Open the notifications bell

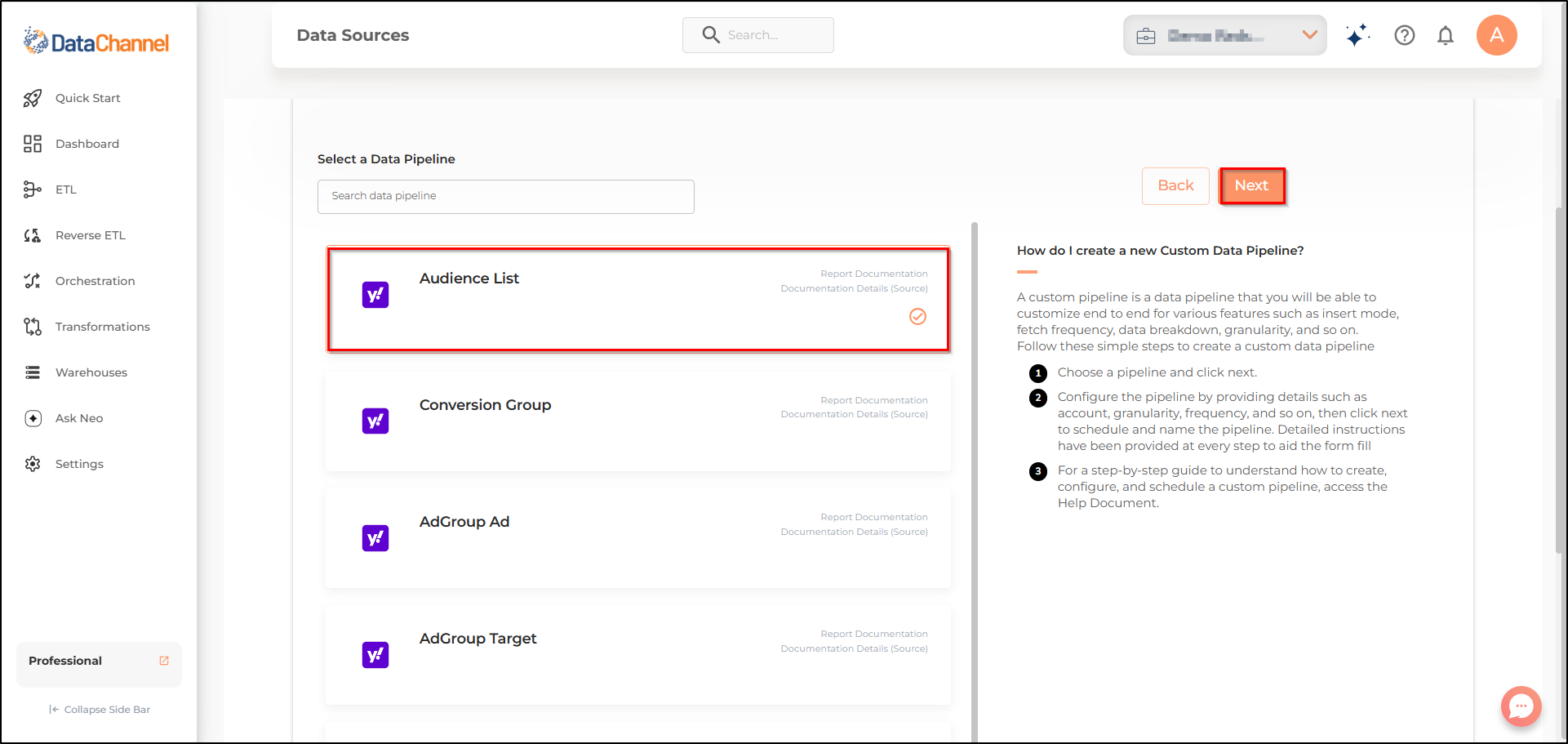click(x=1446, y=35)
